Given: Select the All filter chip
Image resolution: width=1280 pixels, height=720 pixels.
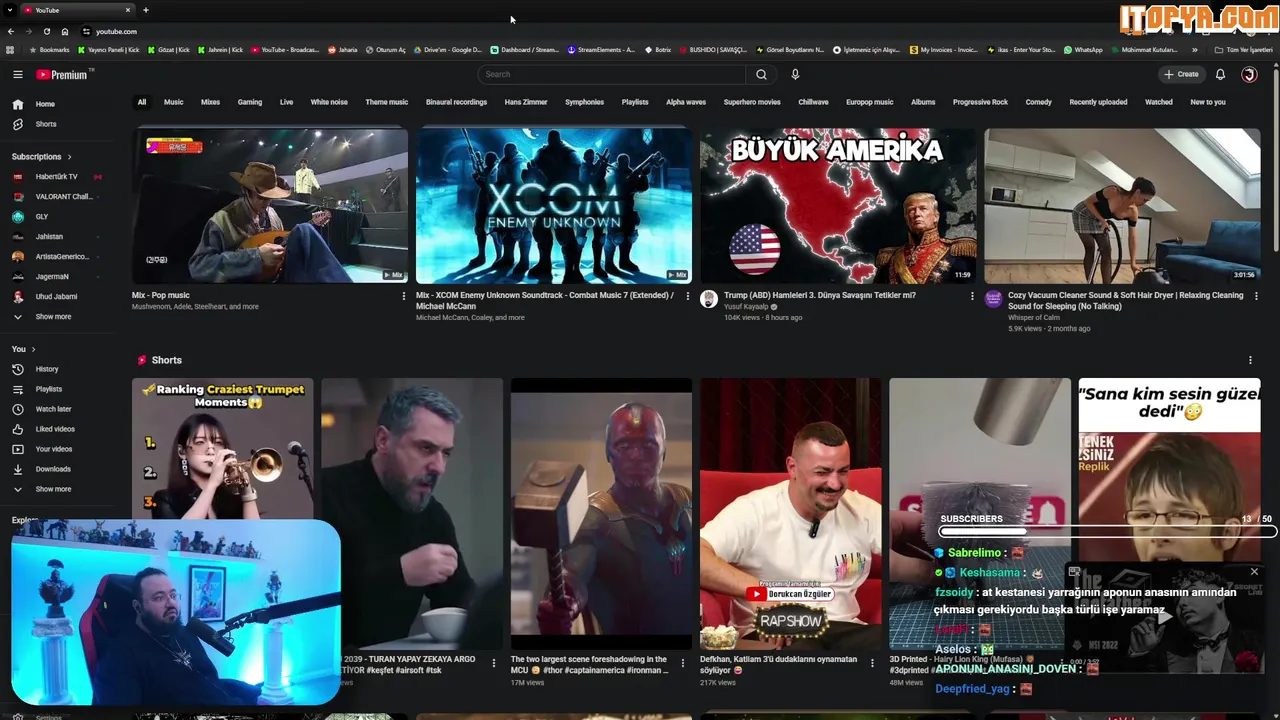Looking at the screenshot, I should click(x=142, y=102).
